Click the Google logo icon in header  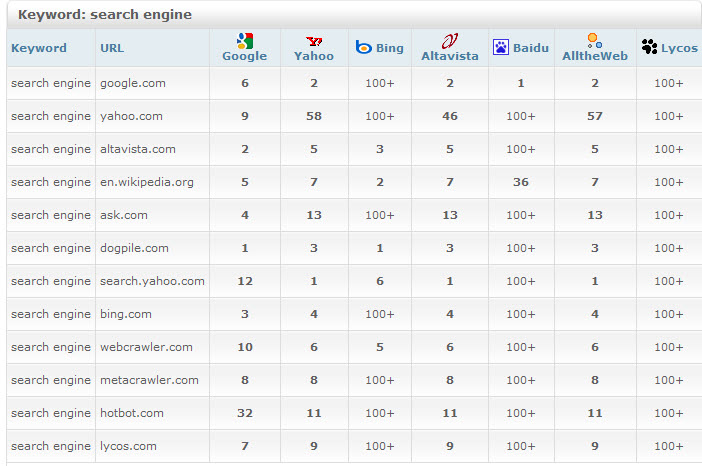245,41
